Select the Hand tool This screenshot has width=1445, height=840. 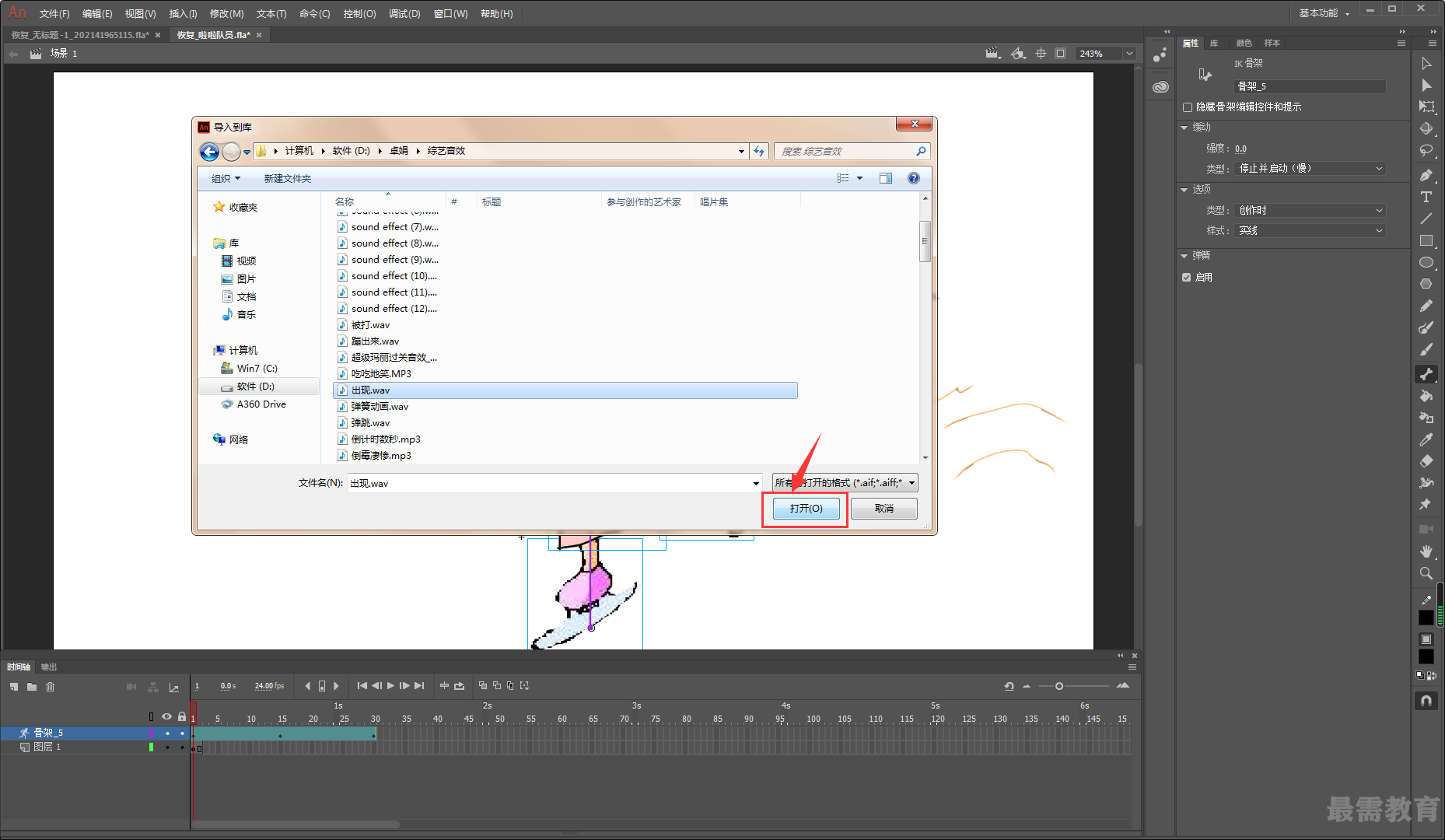[1426, 551]
